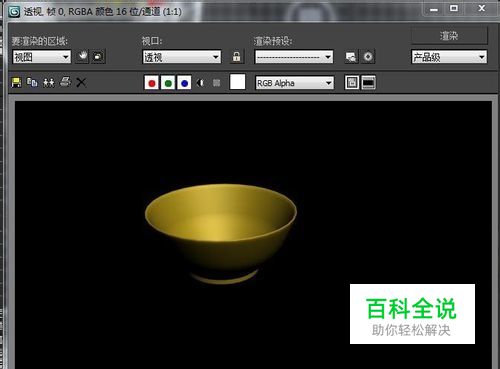This screenshot has width=500, height=369.
Task: Copy the rendered image to clipboard
Action: (32, 82)
